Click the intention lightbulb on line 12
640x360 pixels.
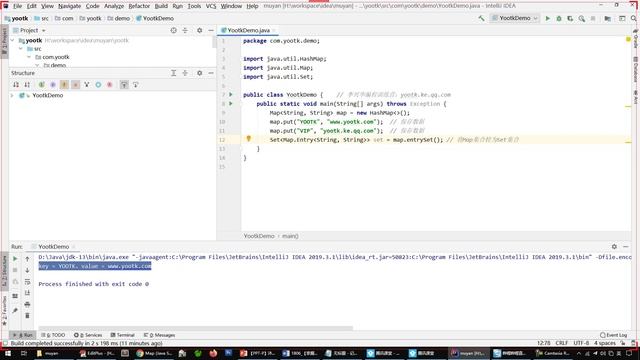click(x=249, y=139)
